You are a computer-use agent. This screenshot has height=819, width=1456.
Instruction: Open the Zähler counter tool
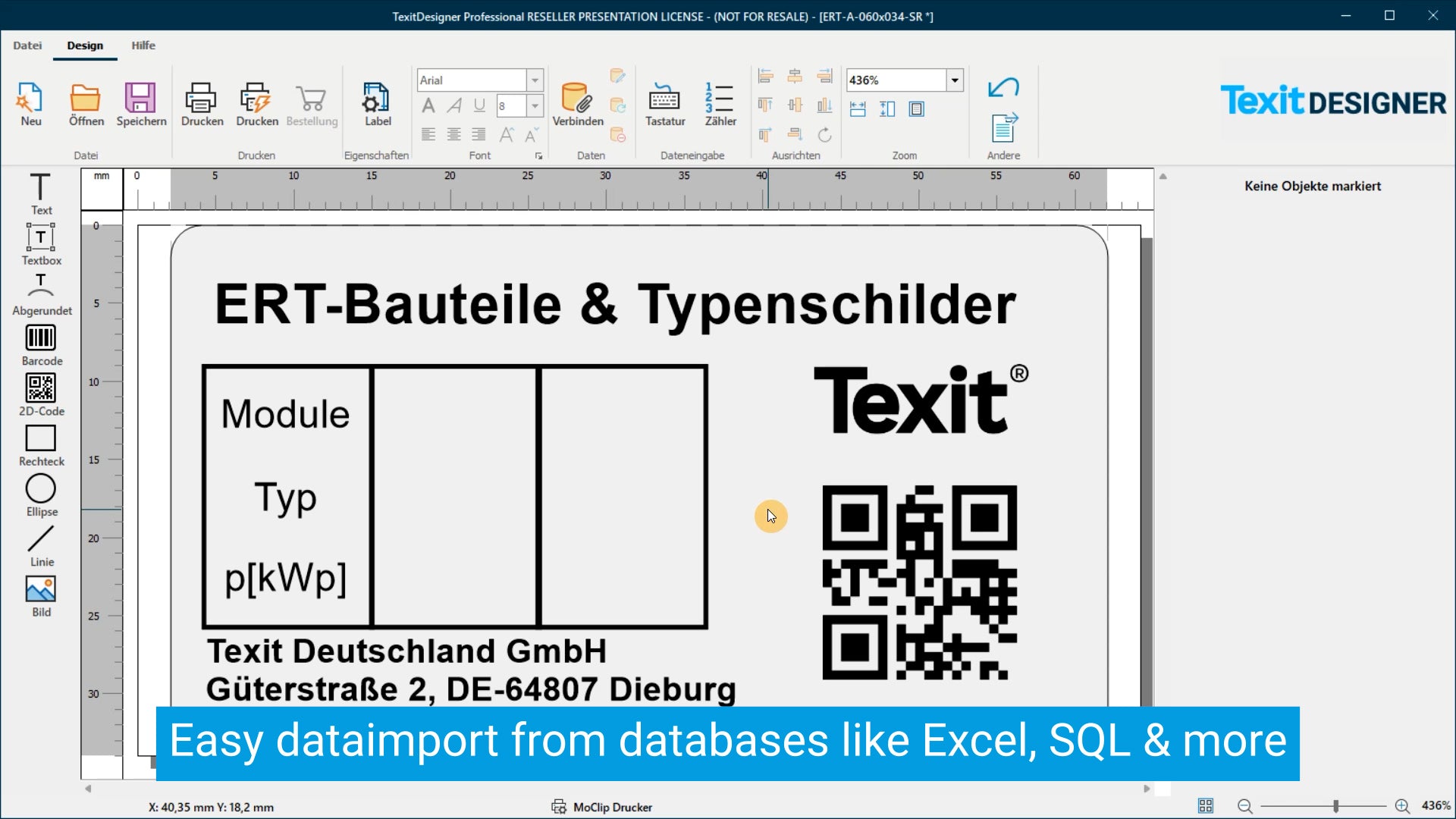720,105
